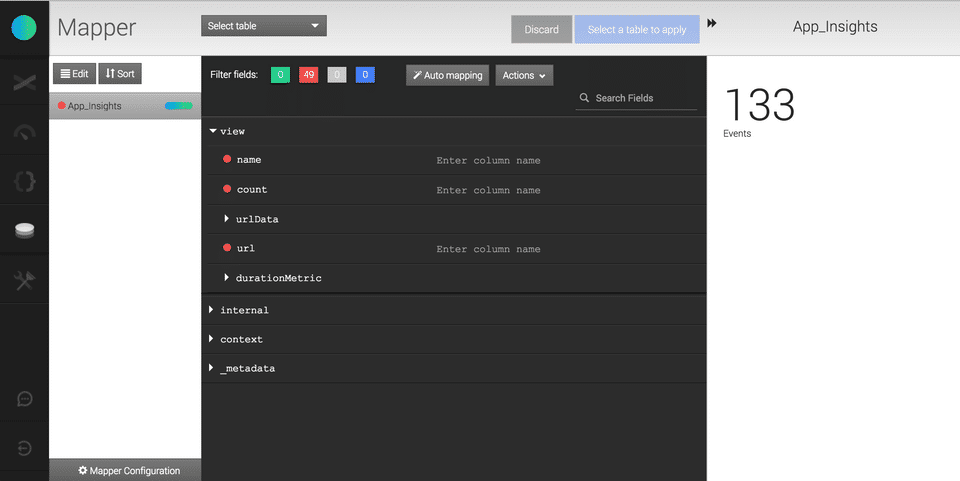Click the Mapper page title

coord(97,28)
